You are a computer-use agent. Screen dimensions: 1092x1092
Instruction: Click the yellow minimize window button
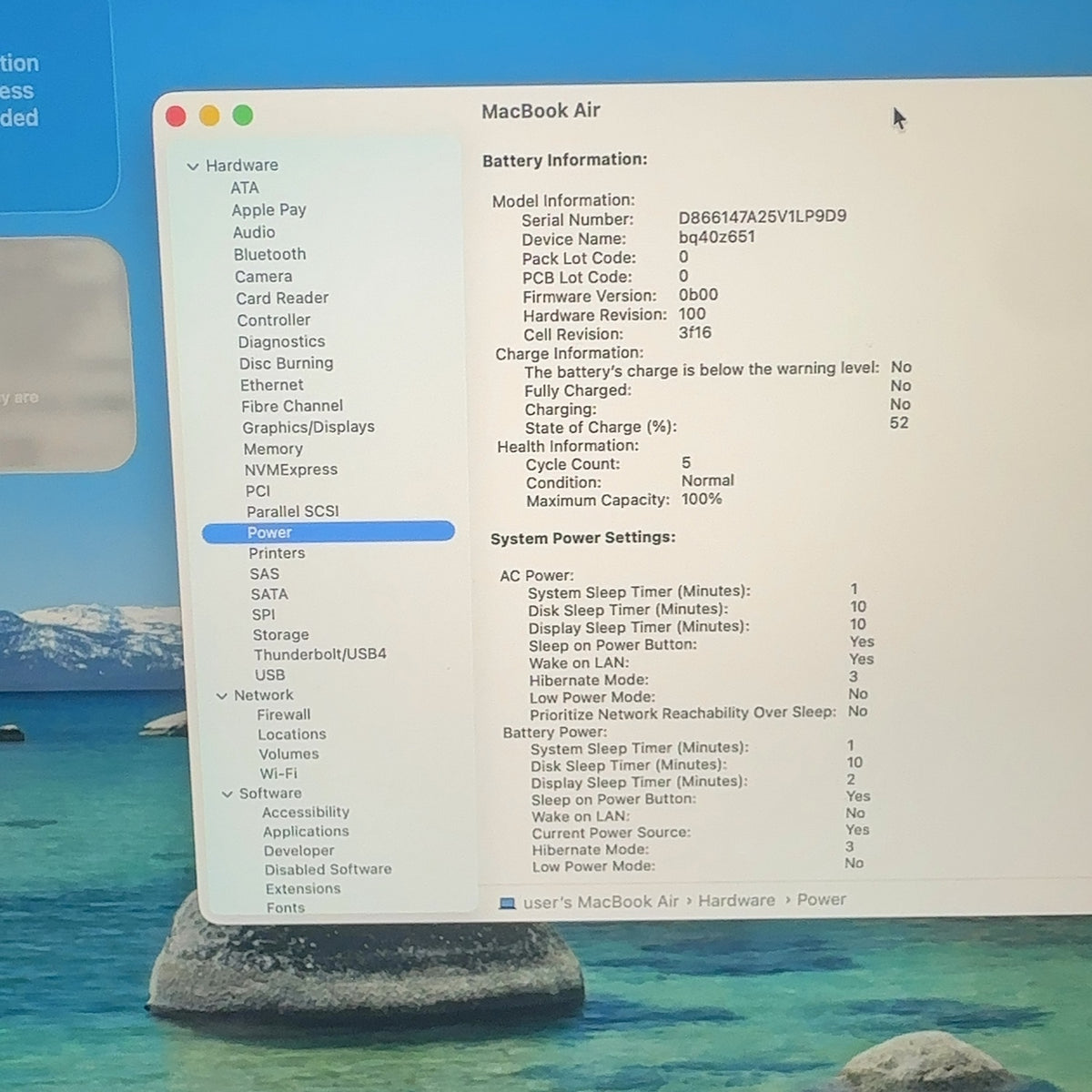[x=209, y=116]
